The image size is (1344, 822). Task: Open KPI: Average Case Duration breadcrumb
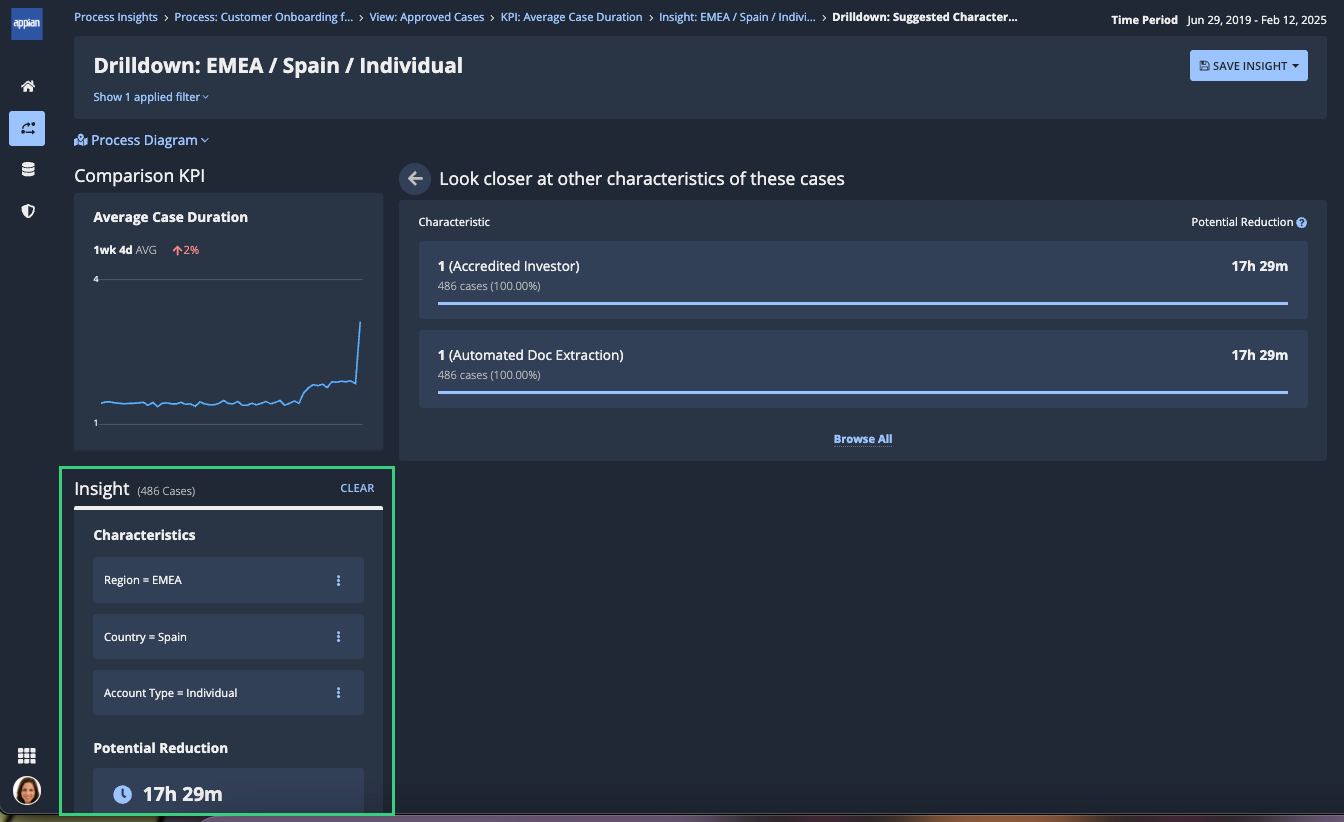(572, 17)
